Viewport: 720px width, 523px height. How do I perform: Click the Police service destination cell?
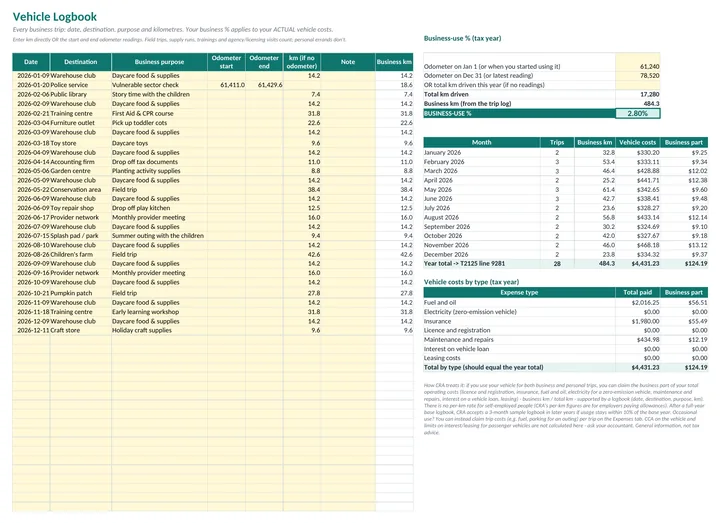pos(80,85)
